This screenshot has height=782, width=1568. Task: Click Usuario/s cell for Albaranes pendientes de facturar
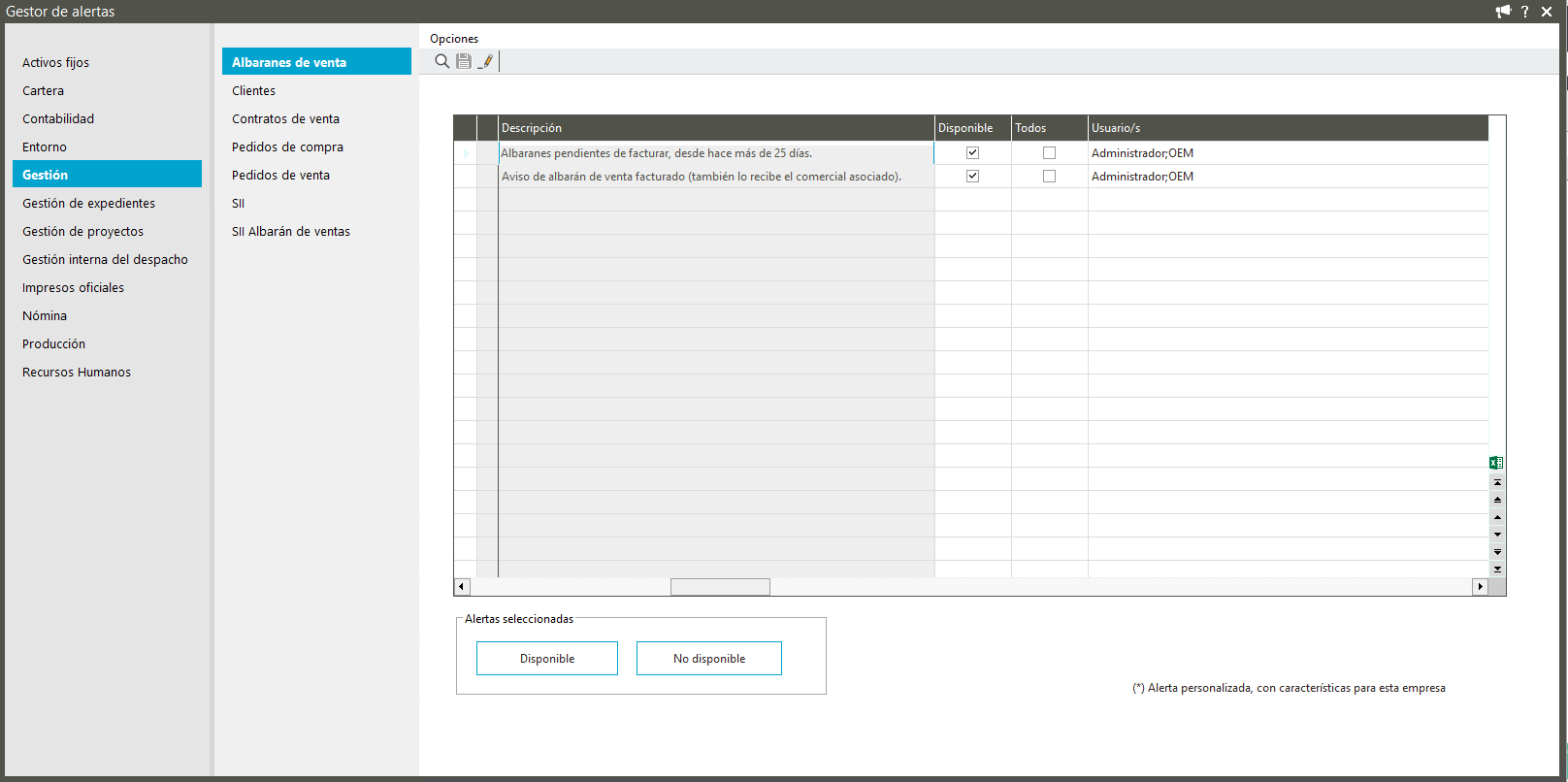coord(1289,153)
